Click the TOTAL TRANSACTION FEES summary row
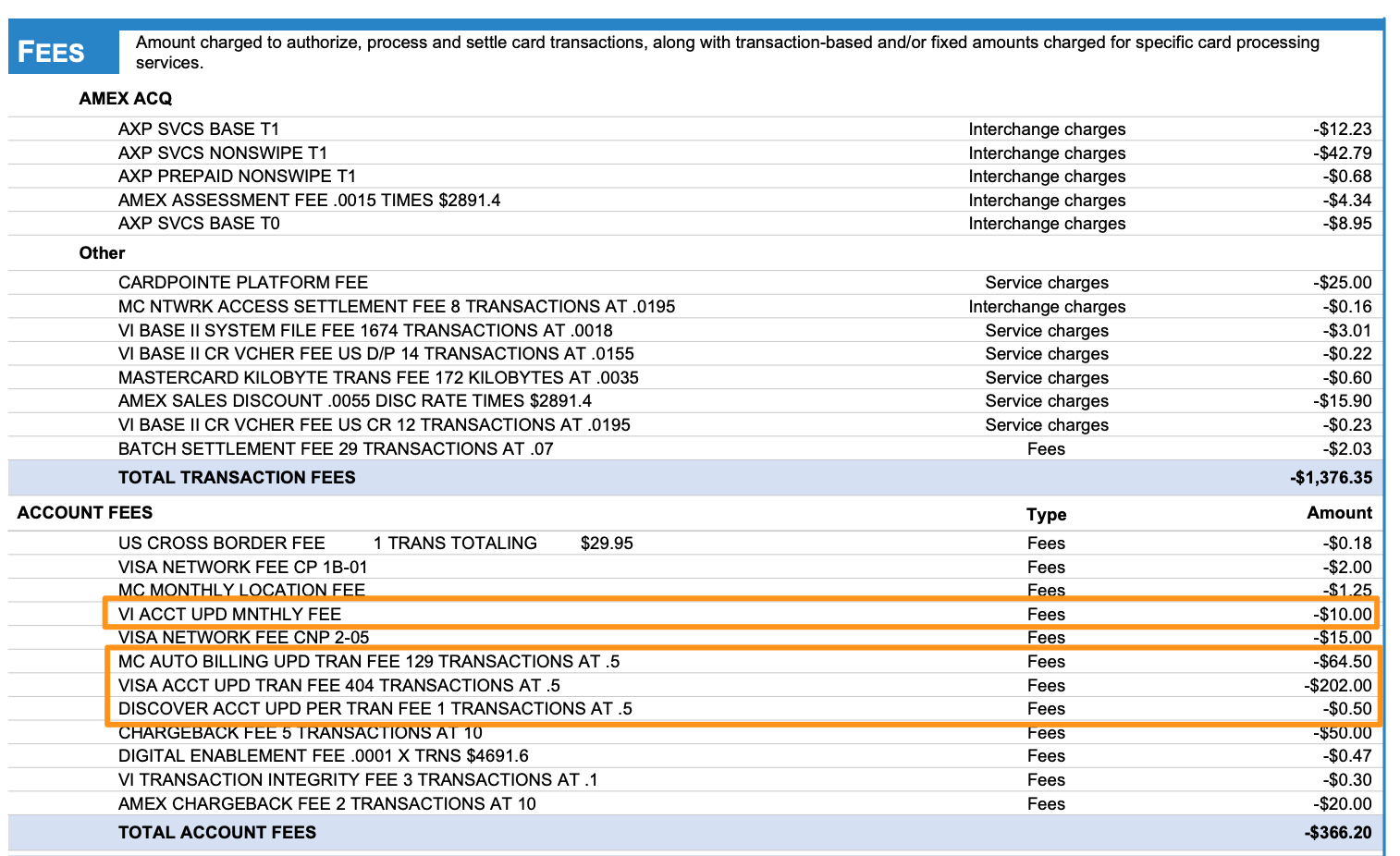The width and height of the screenshot is (1400, 856). 237,478
